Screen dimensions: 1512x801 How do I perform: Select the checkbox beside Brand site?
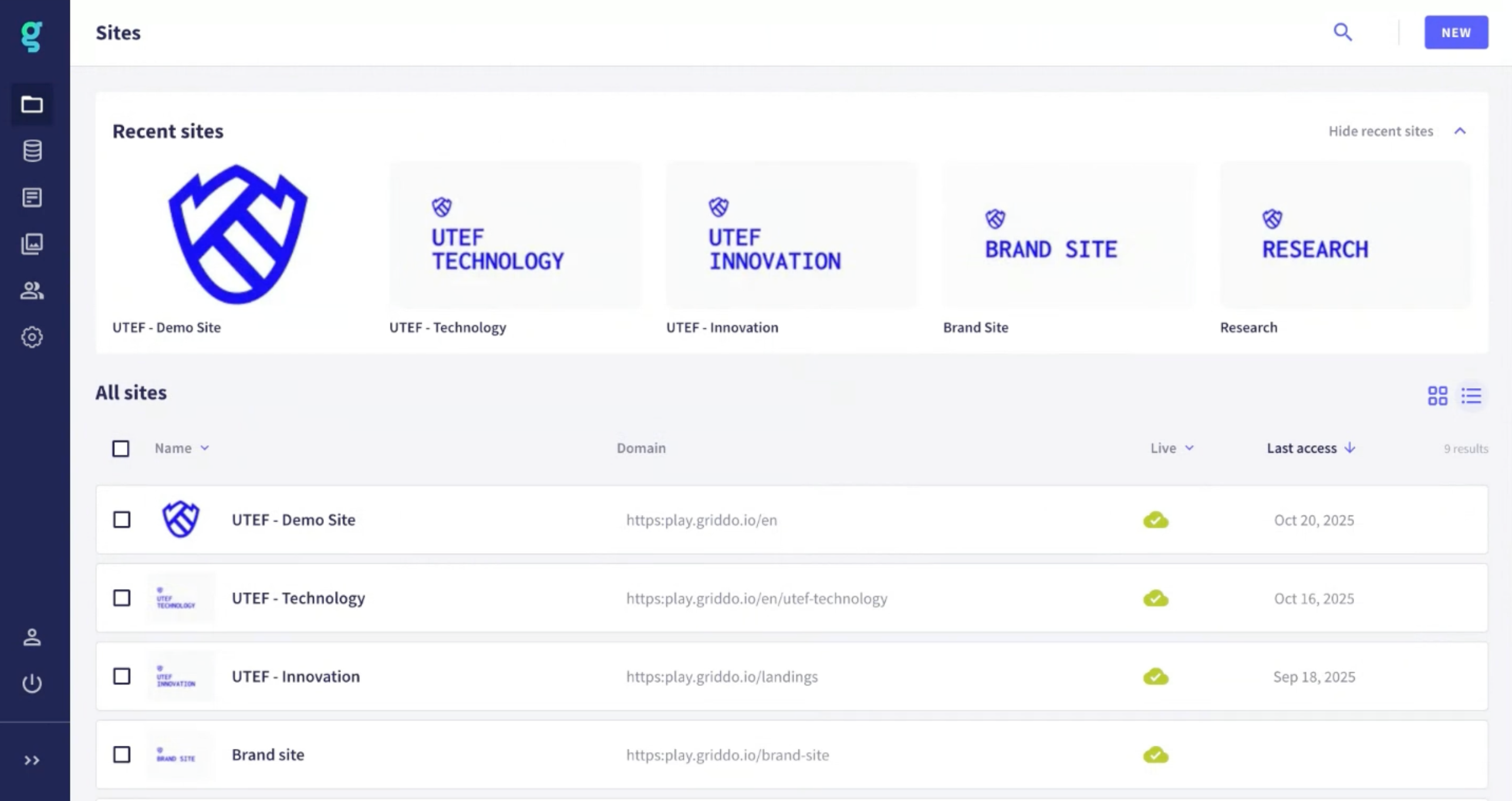tap(122, 755)
